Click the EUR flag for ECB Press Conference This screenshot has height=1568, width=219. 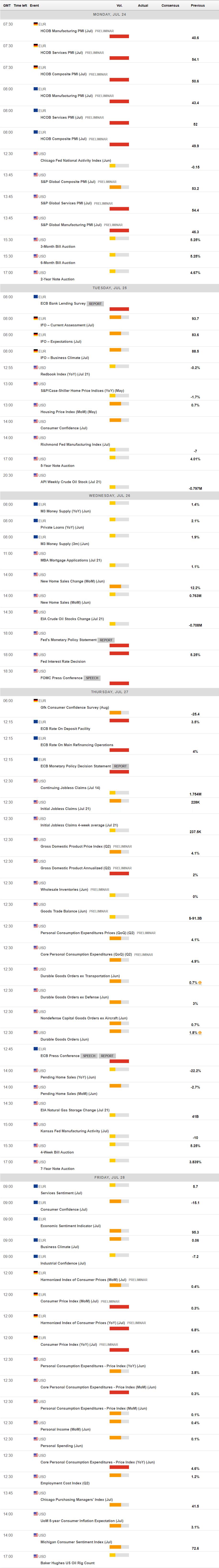pyautogui.click(x=35, y=1049)
